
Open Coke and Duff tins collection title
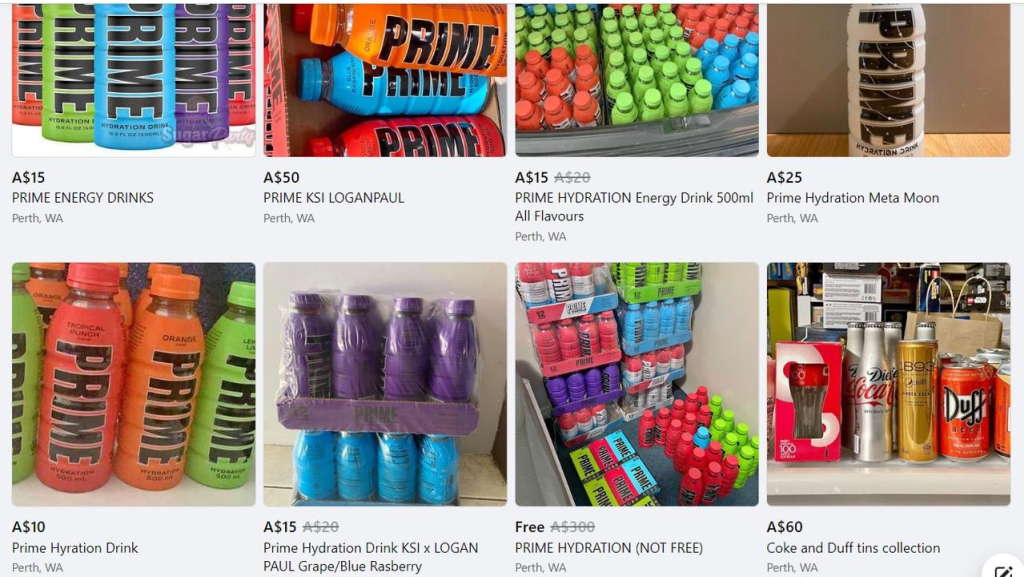[x=854, y=548]
